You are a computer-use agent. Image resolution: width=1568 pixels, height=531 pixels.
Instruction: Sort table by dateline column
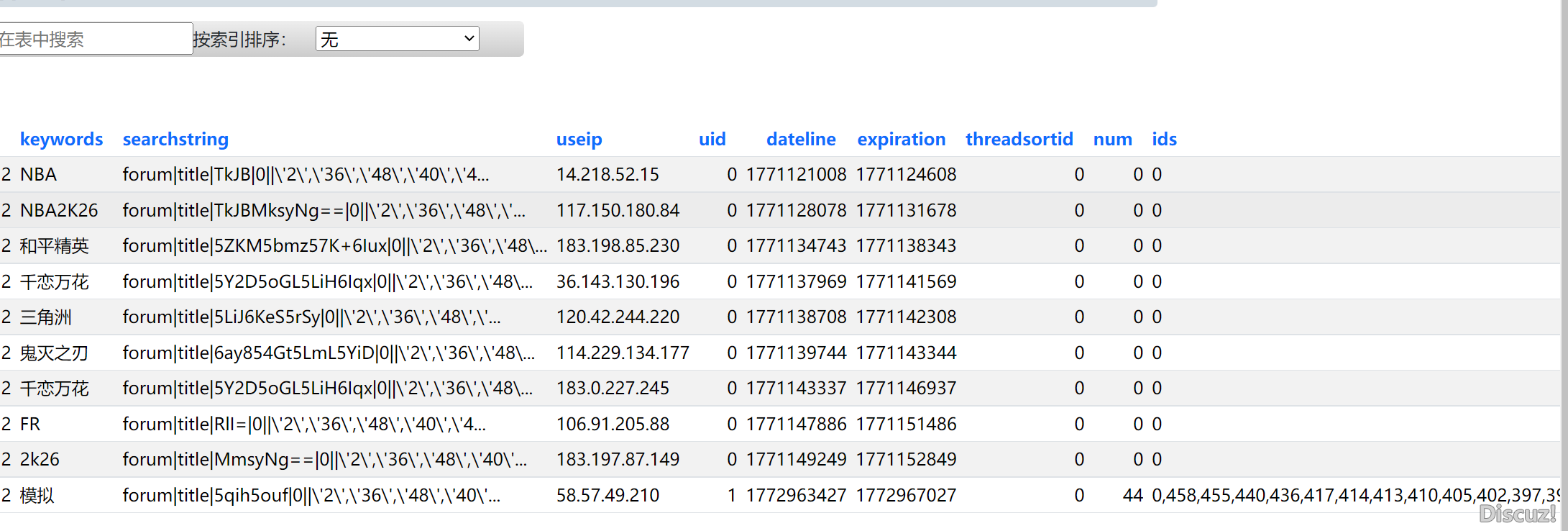800,139
